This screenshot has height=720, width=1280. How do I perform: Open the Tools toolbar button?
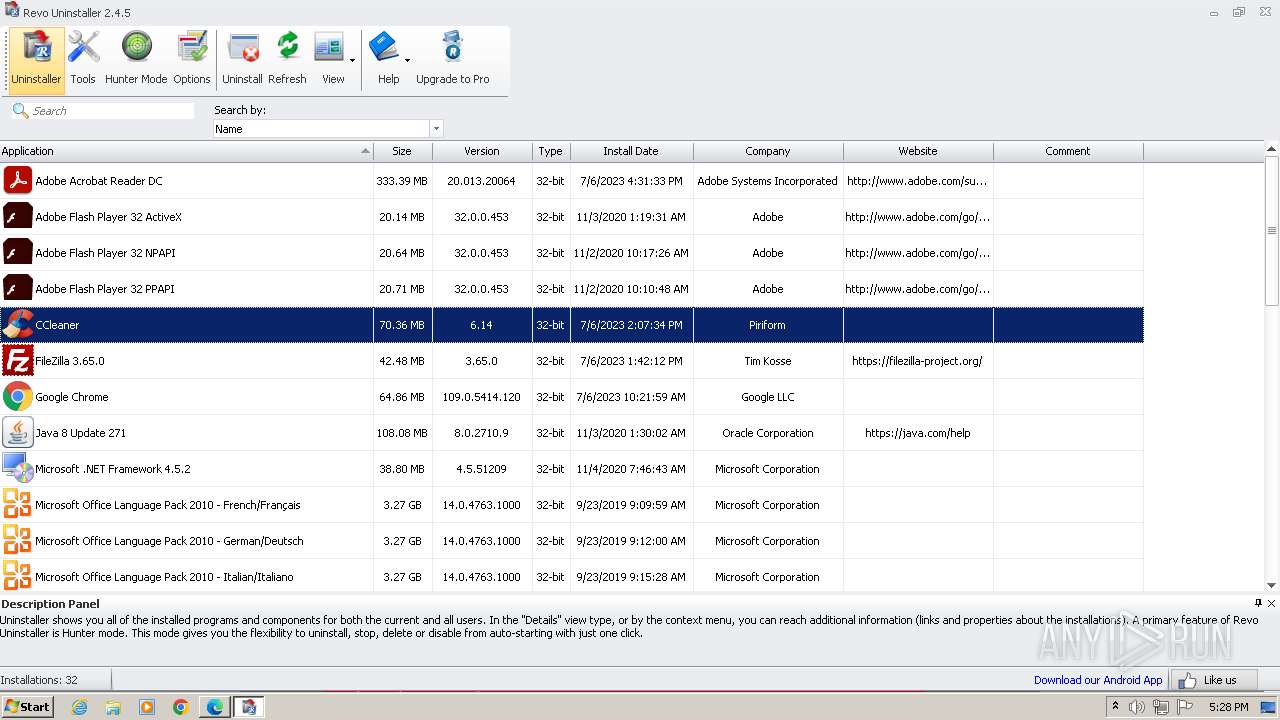click(83, 60)
